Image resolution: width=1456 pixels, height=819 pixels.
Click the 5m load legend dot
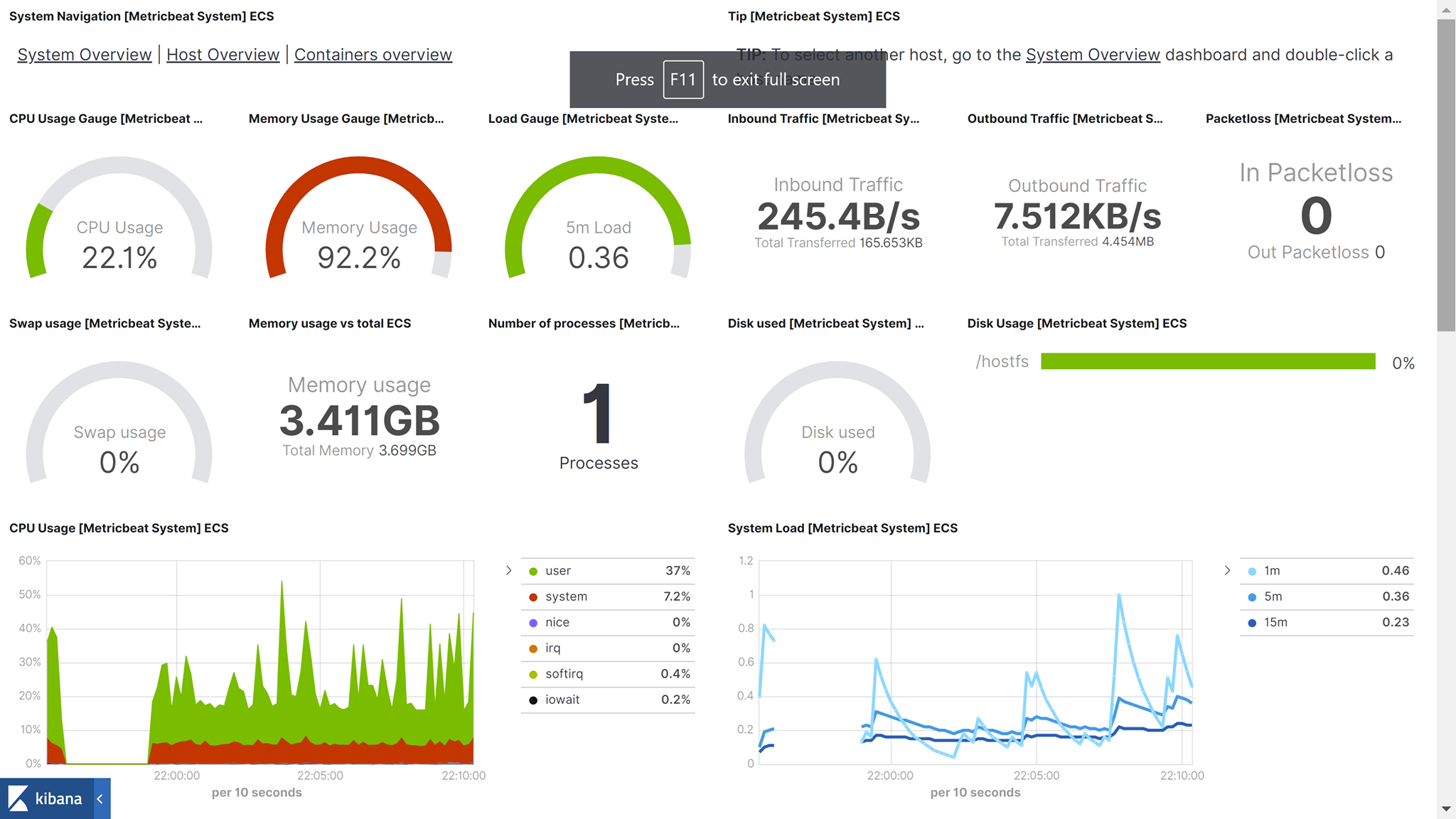pos(1252,597)
